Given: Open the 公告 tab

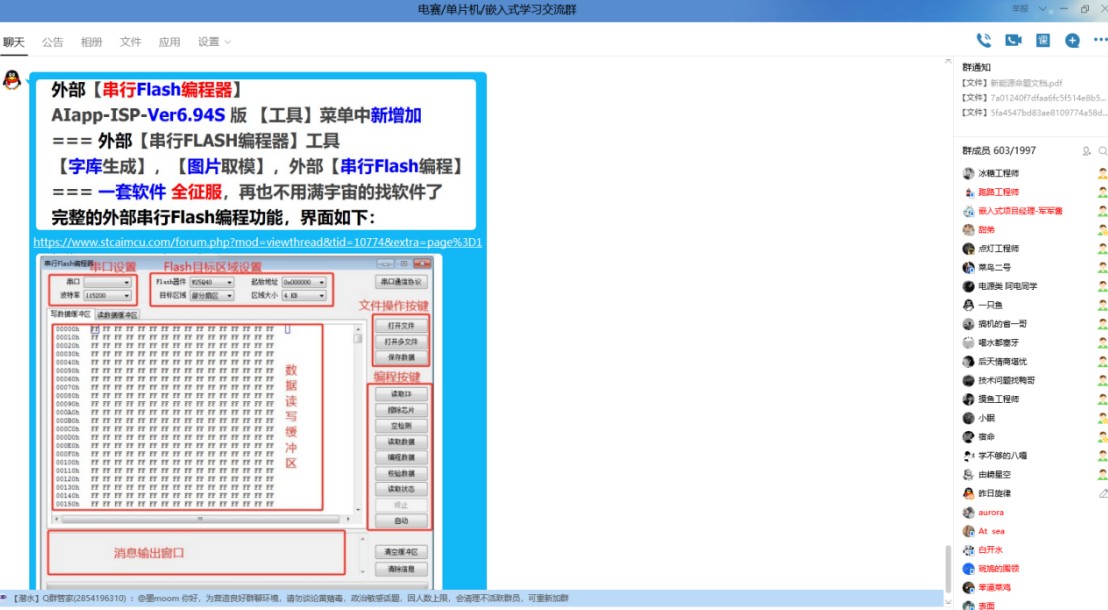Looking at the screenshot, I should pos(52,42).
